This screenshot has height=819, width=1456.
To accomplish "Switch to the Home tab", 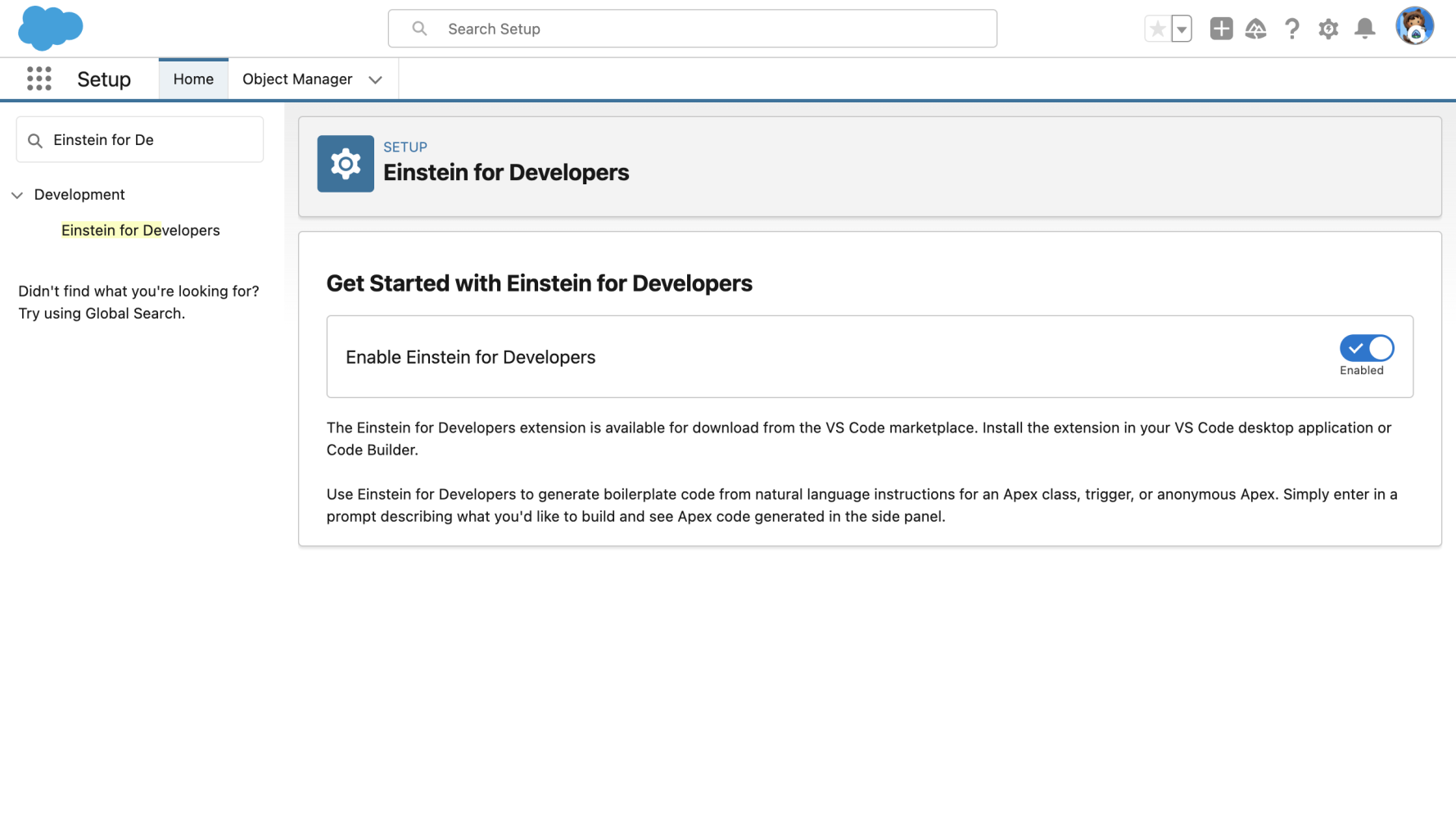I will coord(193,79).
